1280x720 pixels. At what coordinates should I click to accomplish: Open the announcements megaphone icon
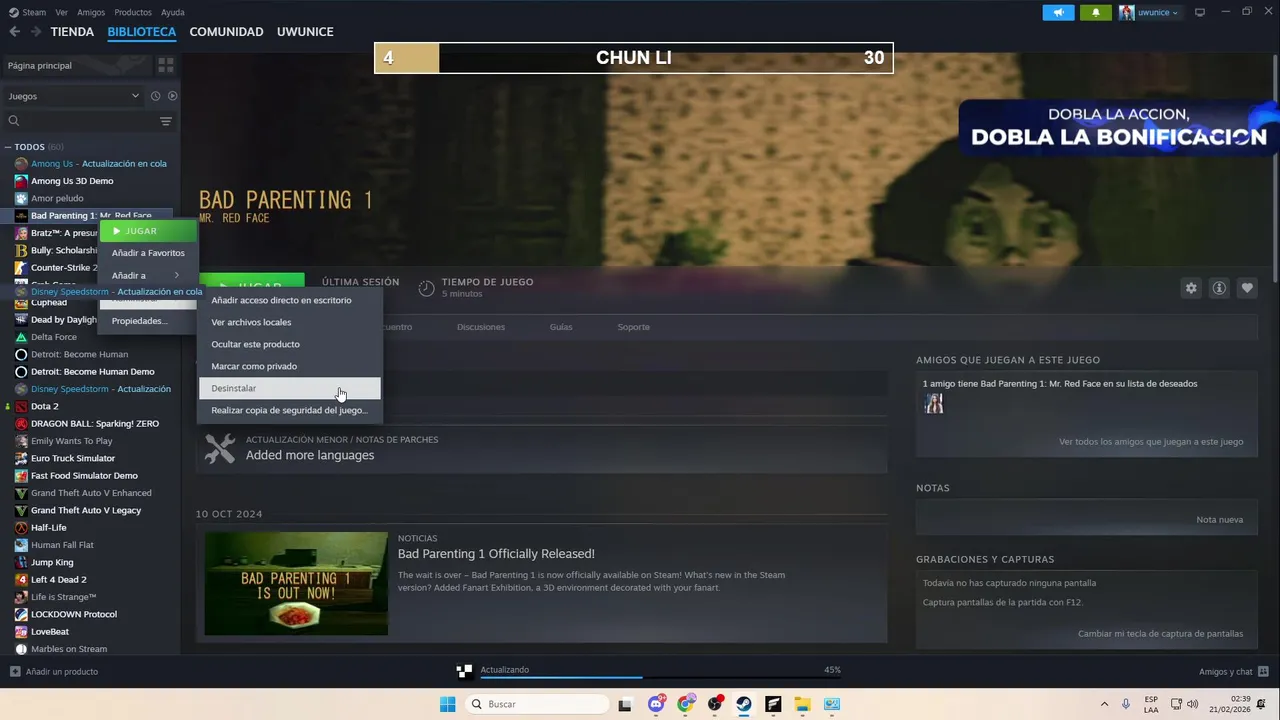coord(1058,12)
